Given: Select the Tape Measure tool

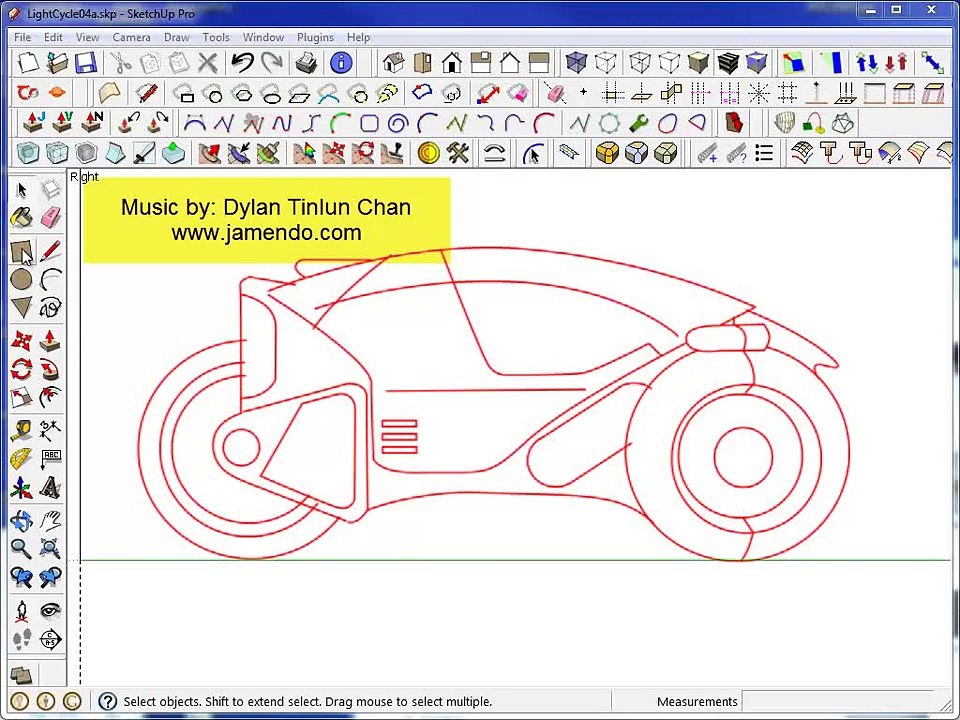Looking at the screenshot, I should (21, 430).
